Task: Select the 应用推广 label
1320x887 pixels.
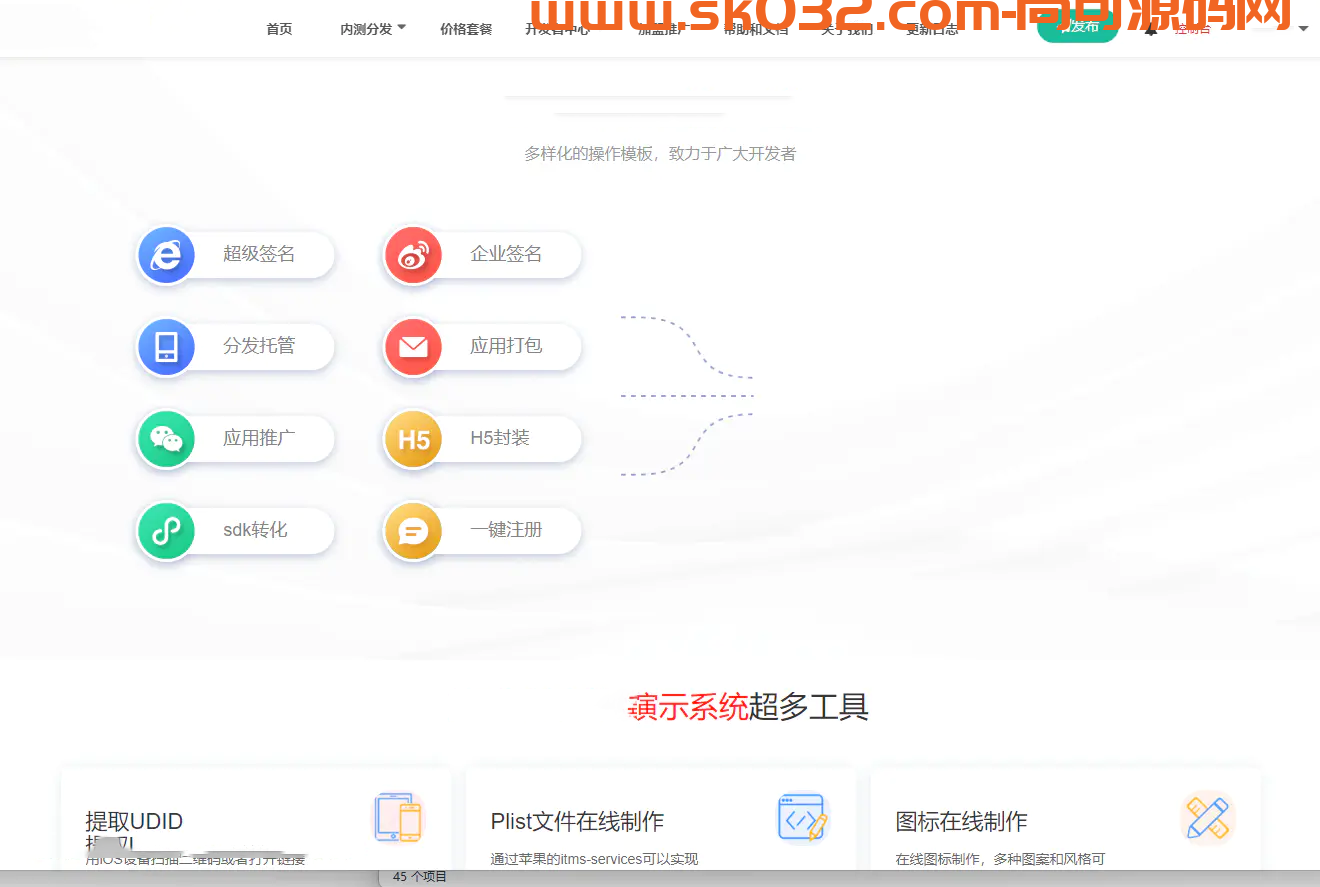Action: coord(259,438)
